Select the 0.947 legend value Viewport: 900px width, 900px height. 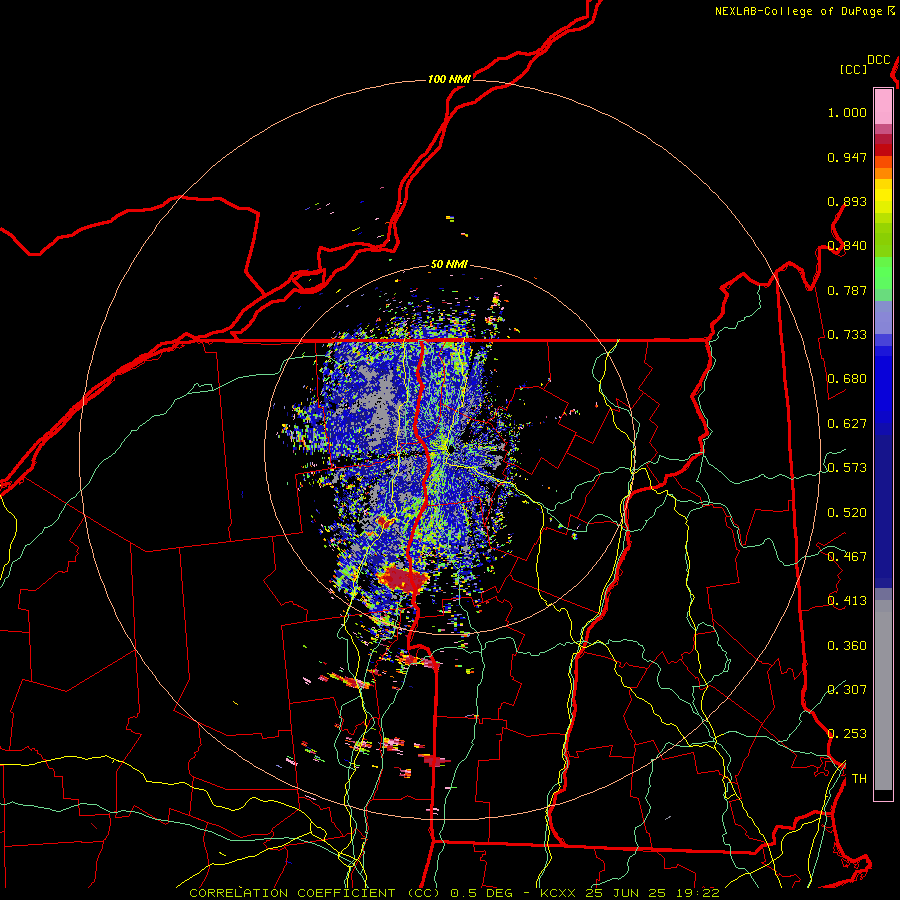coord(847,157)
